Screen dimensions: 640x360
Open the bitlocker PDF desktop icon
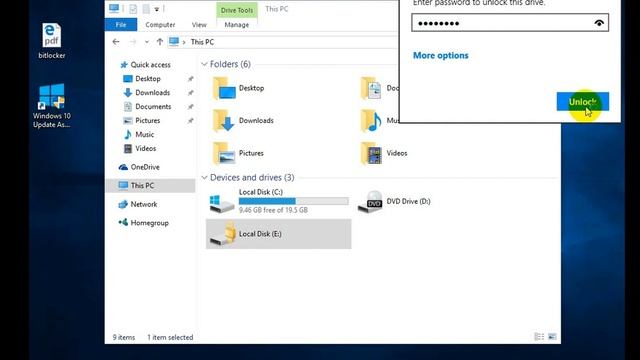51,41
